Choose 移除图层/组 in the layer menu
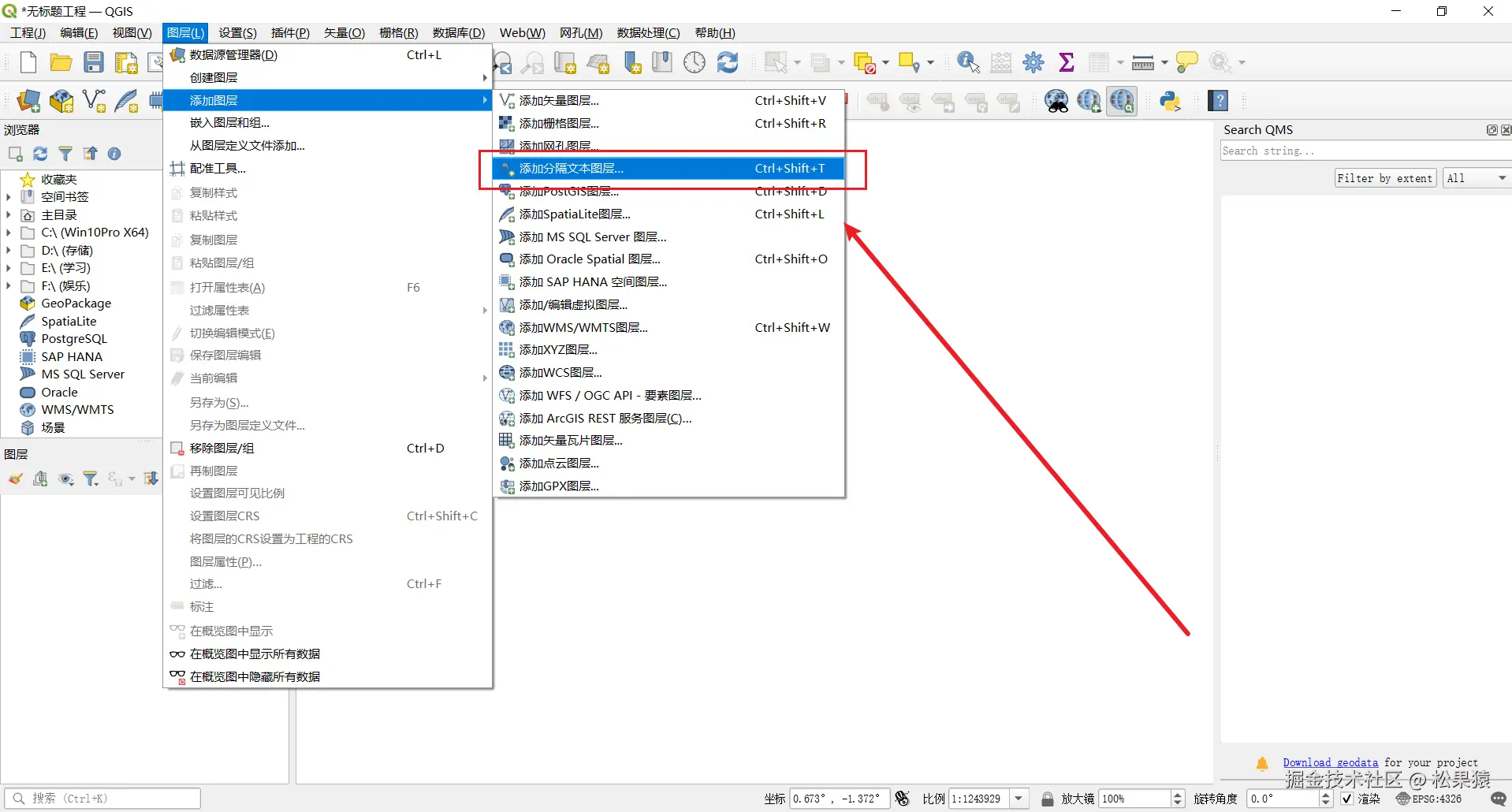This screenshot has width=1512, height=812. (327, 449)
